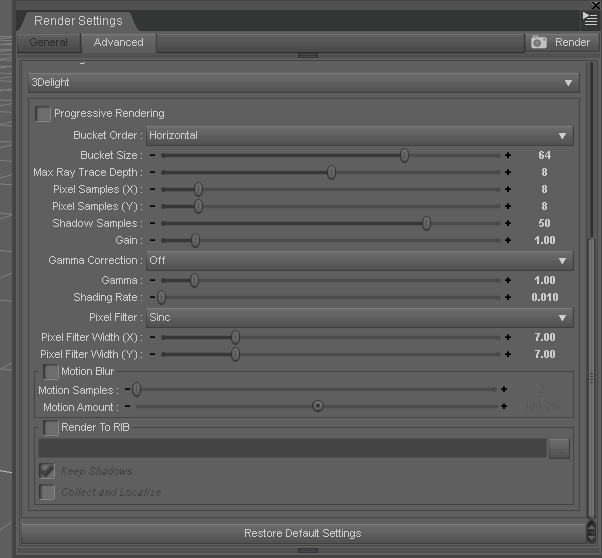Increase Gain with the plus icon
This screenshot has height=558, width=602.
[508, 240]
